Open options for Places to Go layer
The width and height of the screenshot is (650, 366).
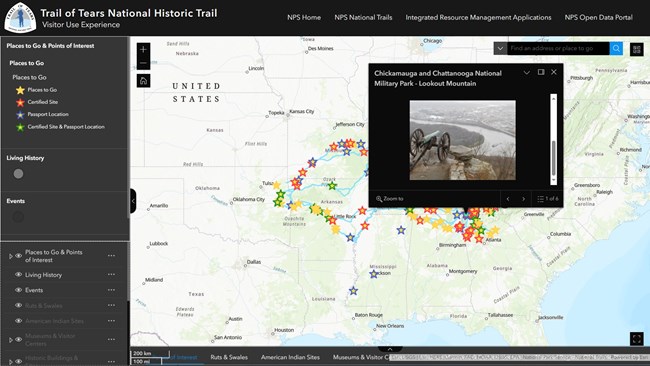[111, 256]
